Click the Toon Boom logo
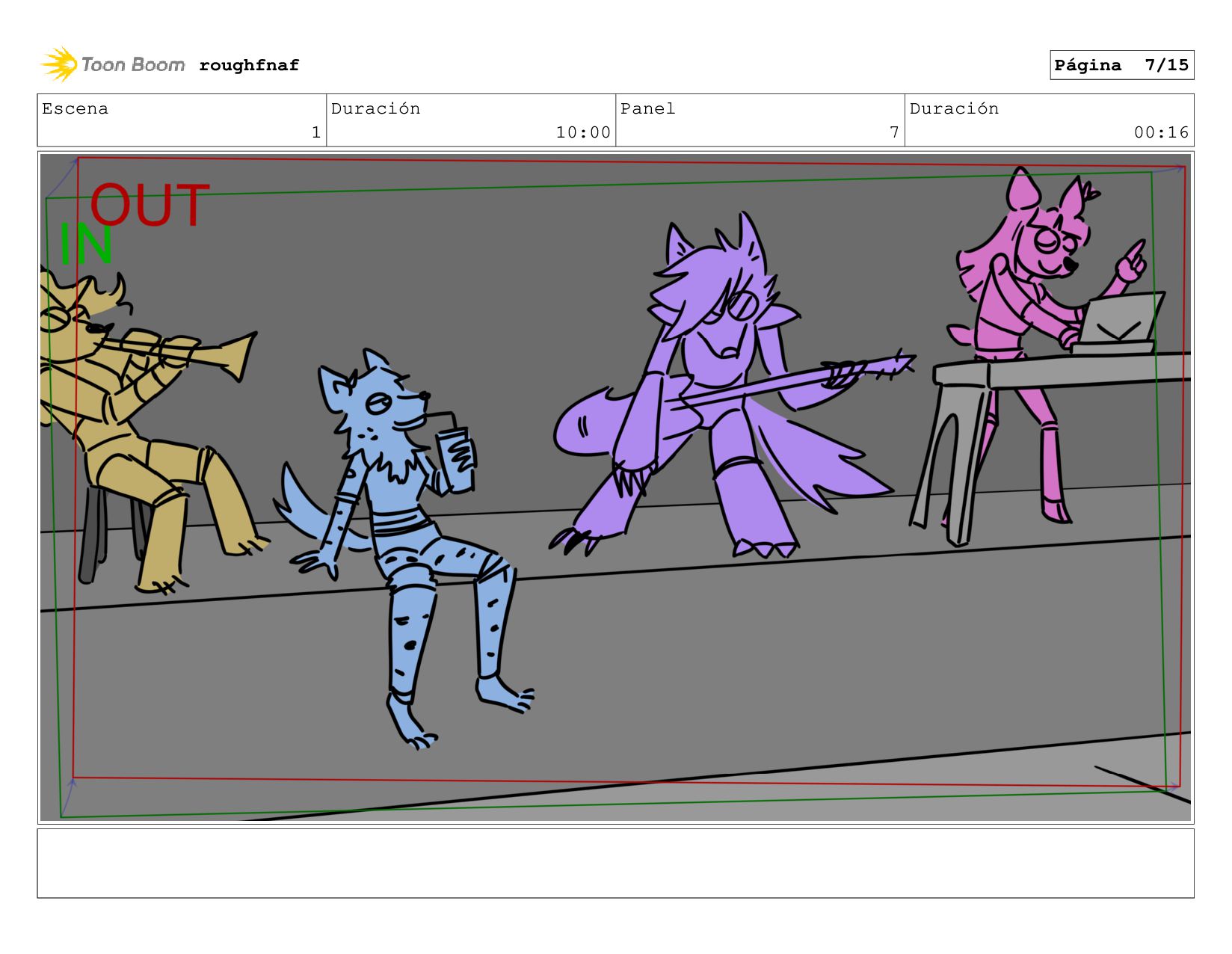 click(x=112, y=64)
